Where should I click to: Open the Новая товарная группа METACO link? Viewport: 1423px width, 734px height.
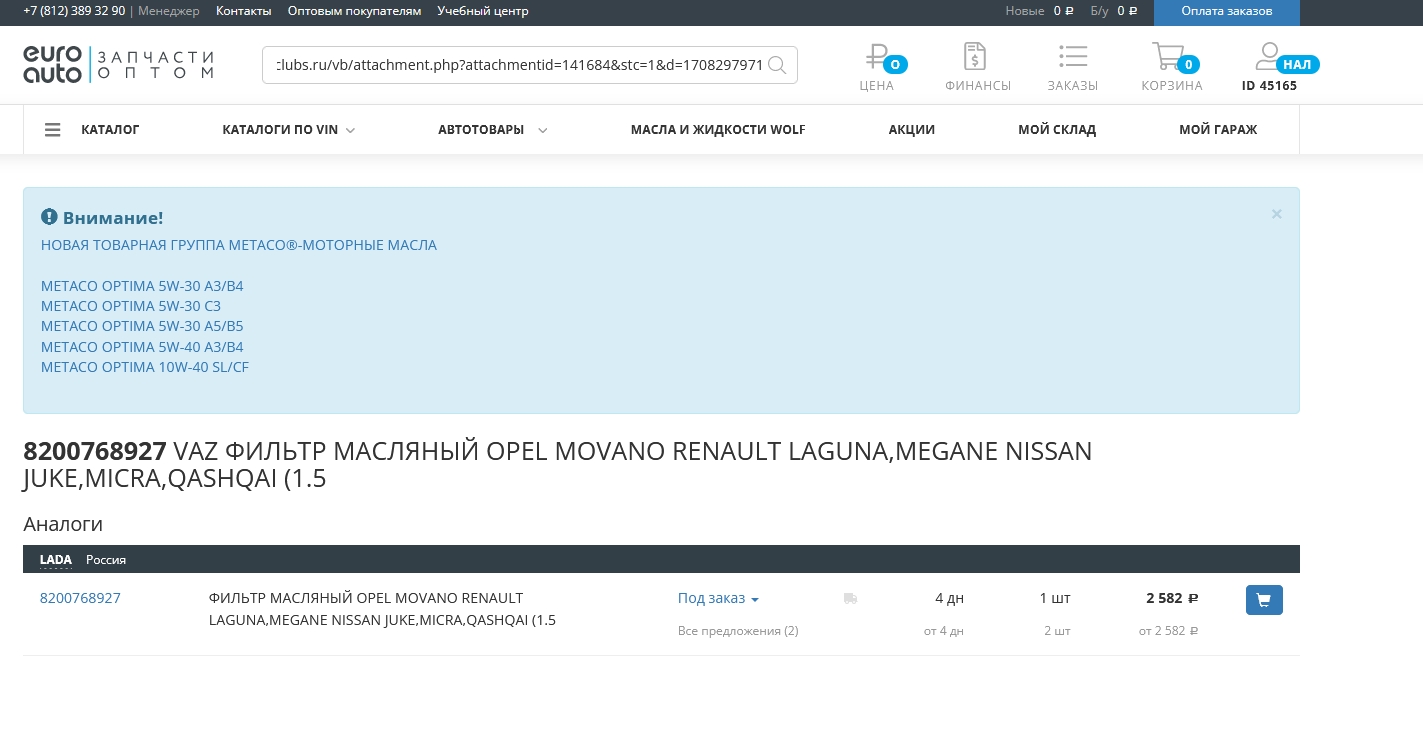tap(239, 245)
